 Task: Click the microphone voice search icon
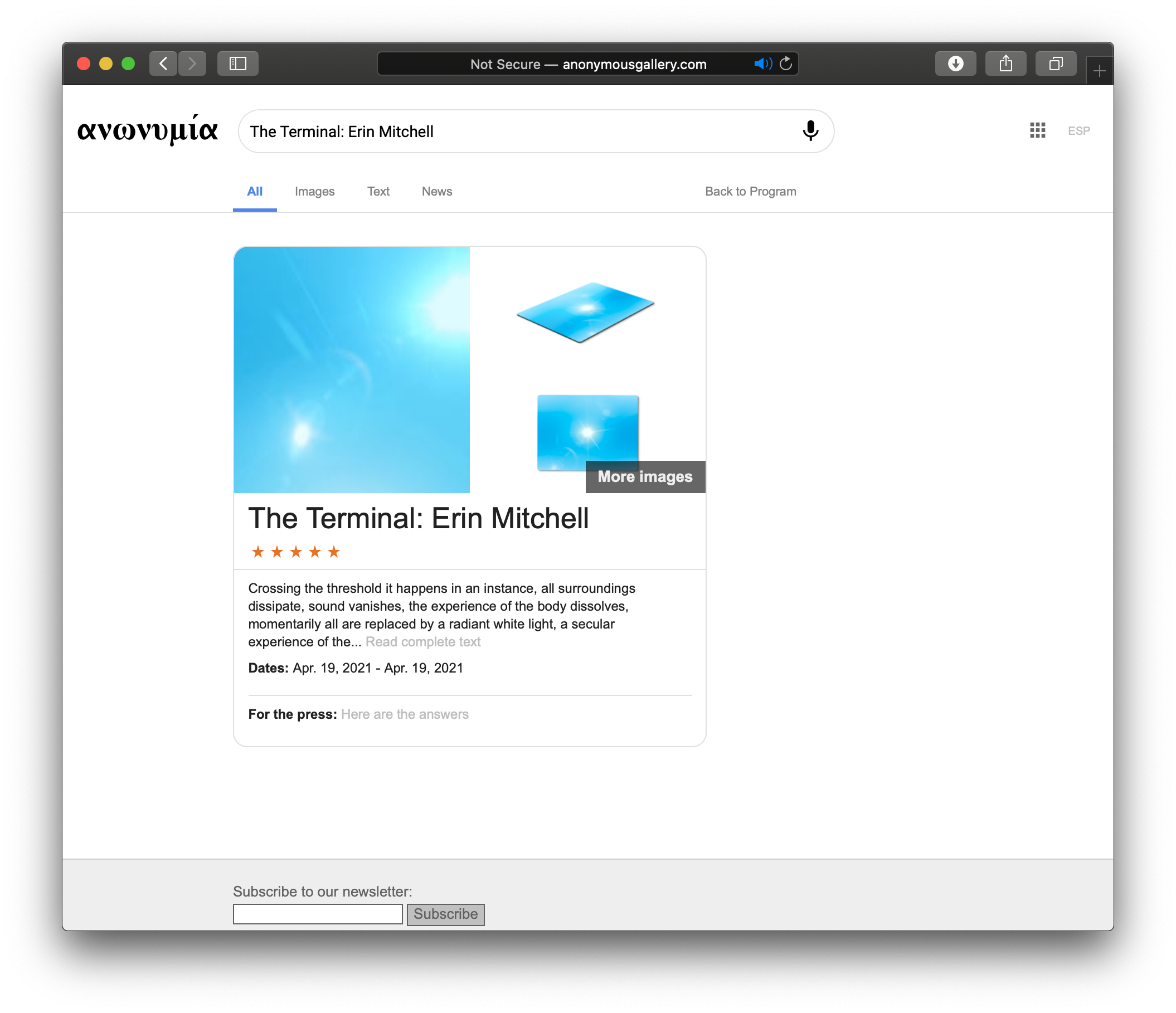pos(810,131)
